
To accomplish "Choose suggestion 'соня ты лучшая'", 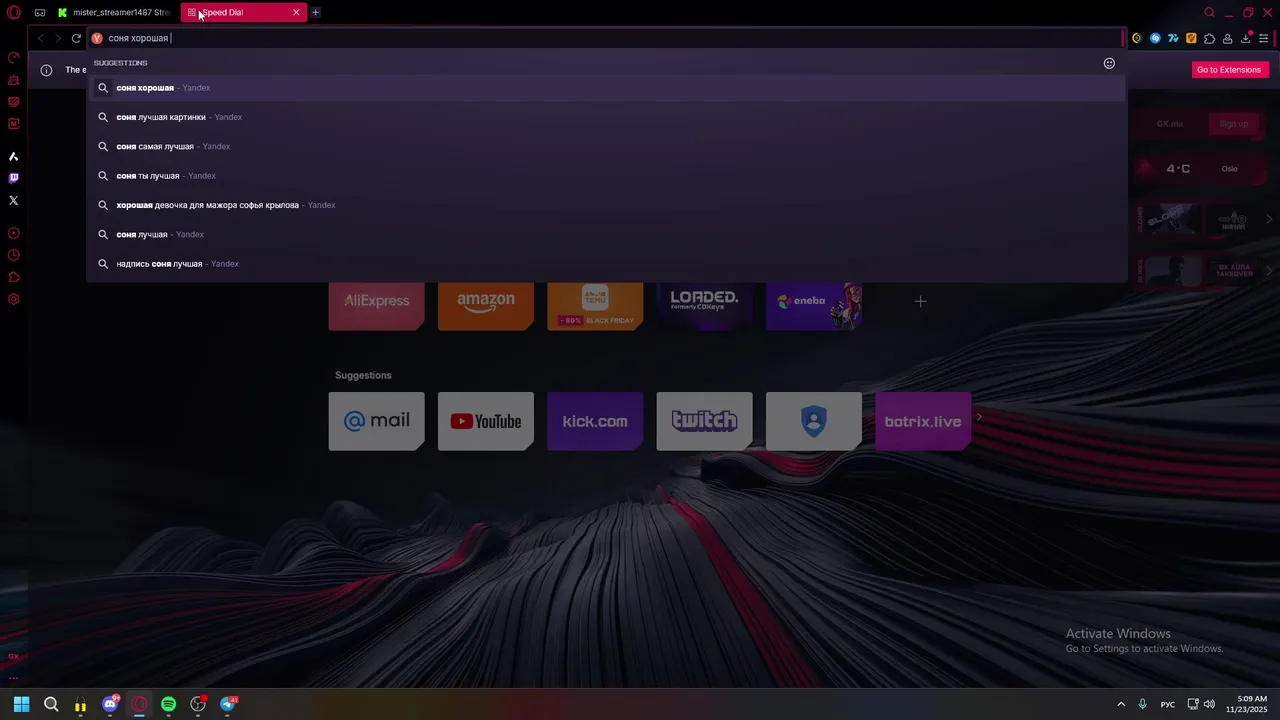I will 607,176.
